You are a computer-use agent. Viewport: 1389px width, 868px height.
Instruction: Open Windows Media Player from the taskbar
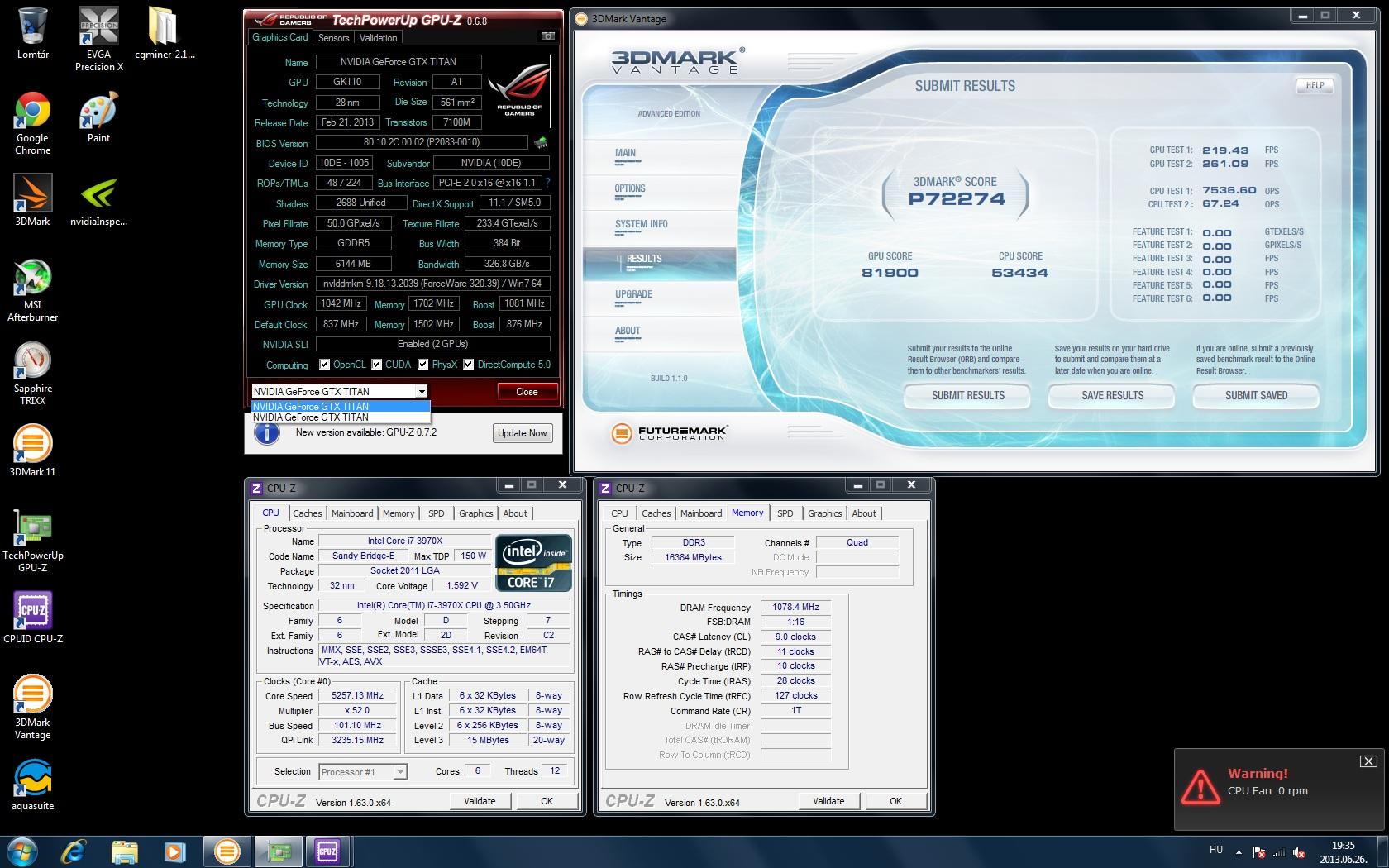174,851
